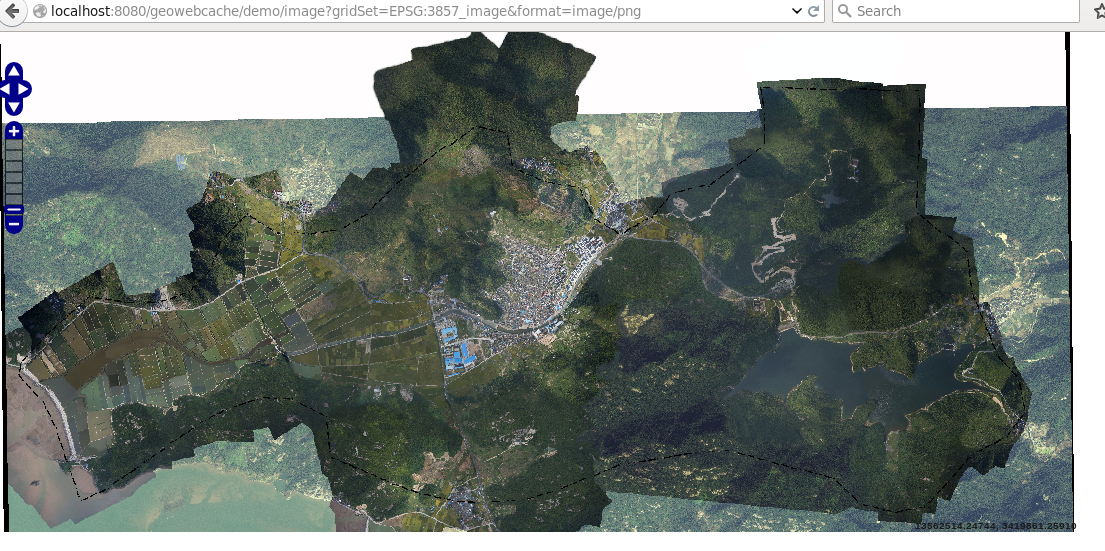Zoom in with the plus button
Screen dimensions: 1105x551
pos(14,131)
